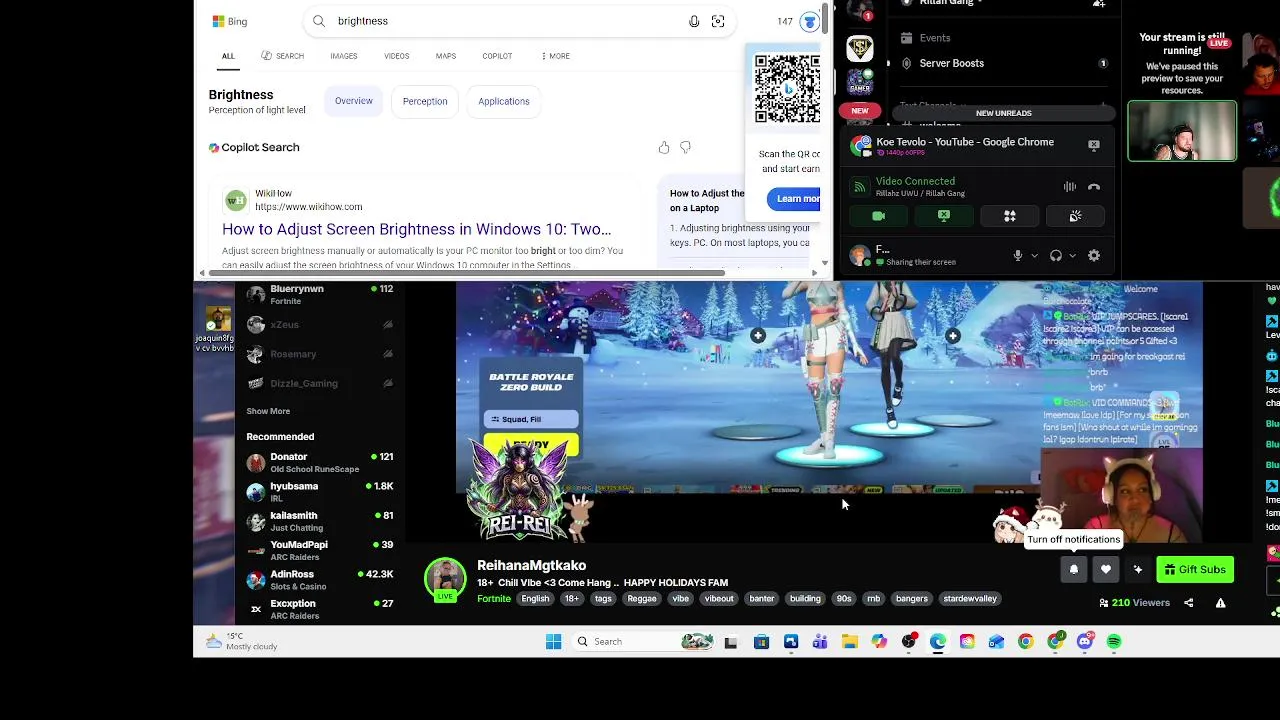Open hyubsama IRL channel in sidebar

tap(320, 492)
